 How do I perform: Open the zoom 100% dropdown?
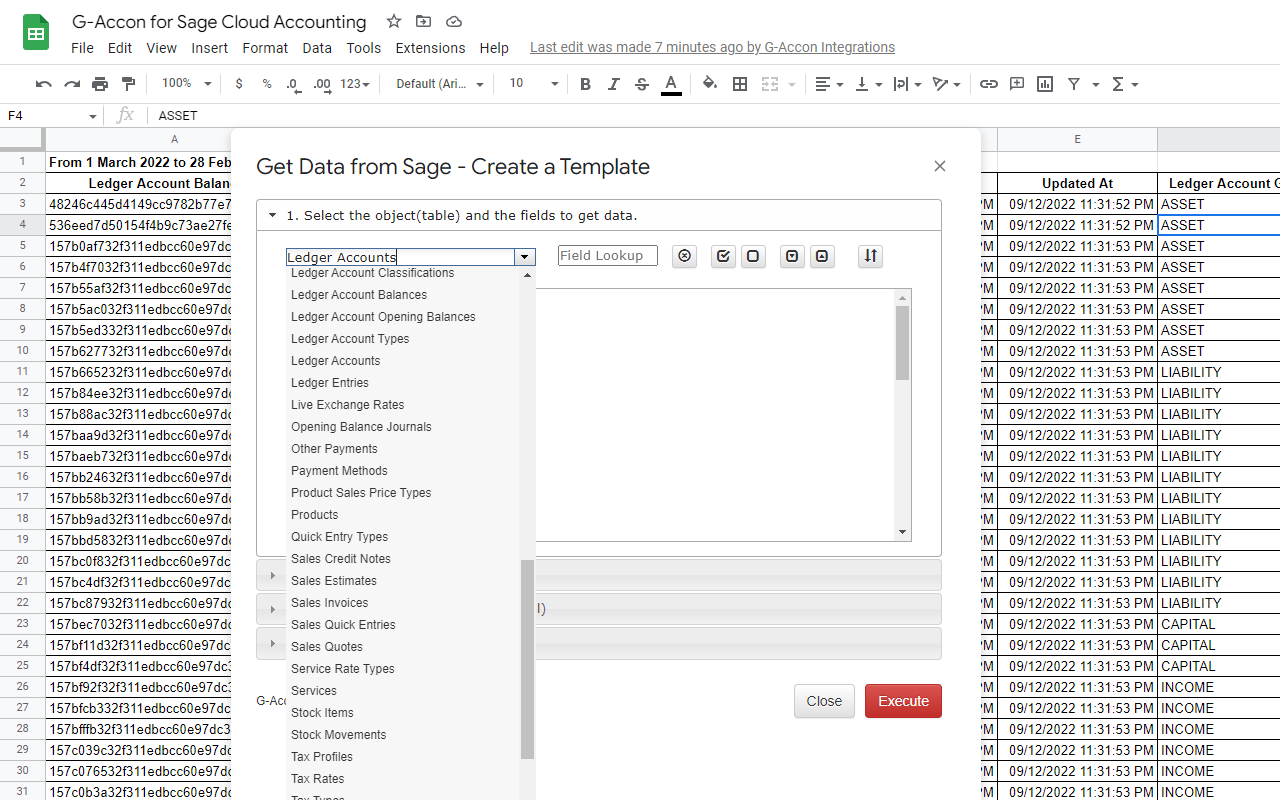tap(186, 84)
